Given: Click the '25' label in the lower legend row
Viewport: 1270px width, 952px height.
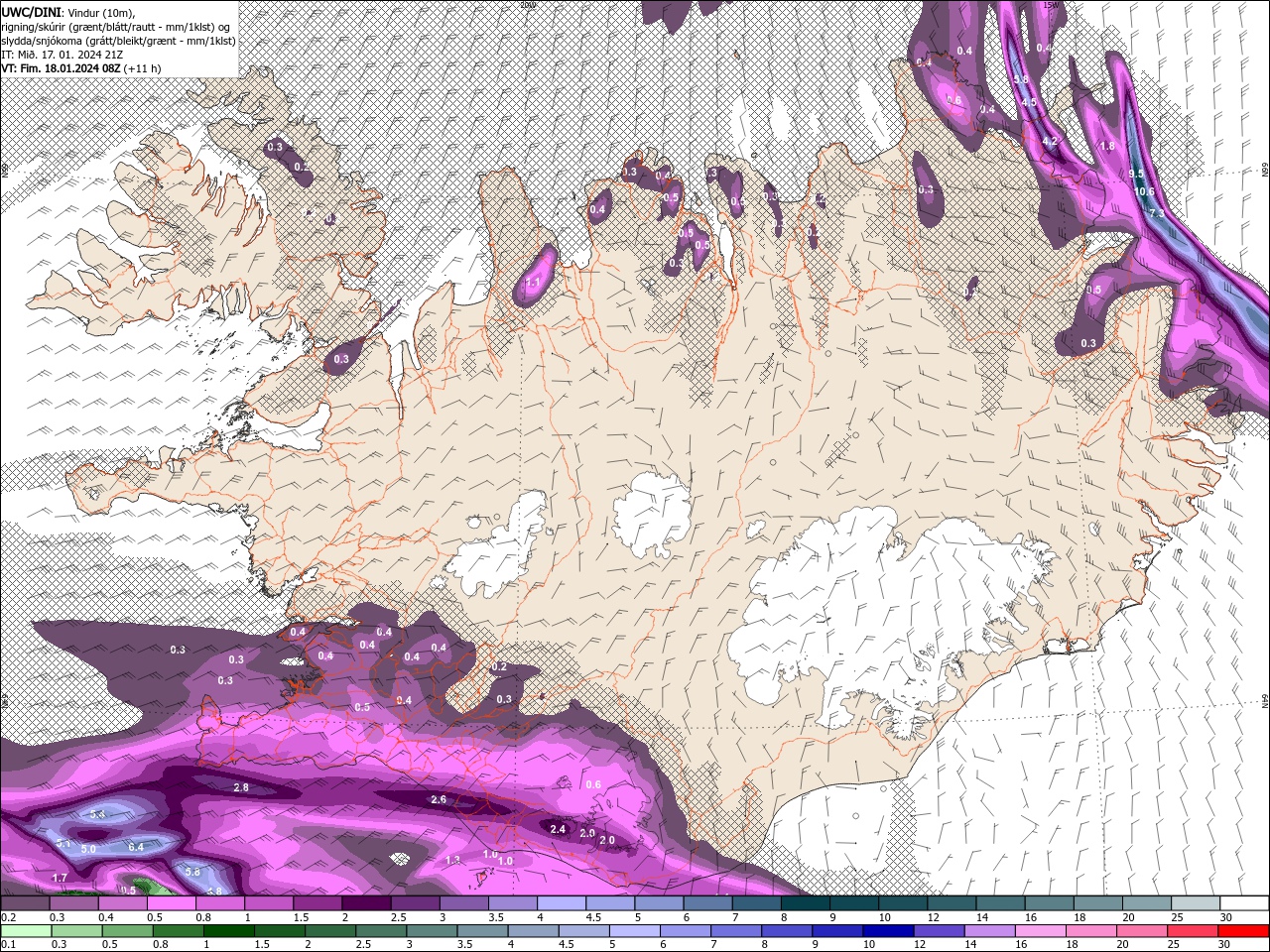Looking at the screenshot, I should coord(1173,945).
